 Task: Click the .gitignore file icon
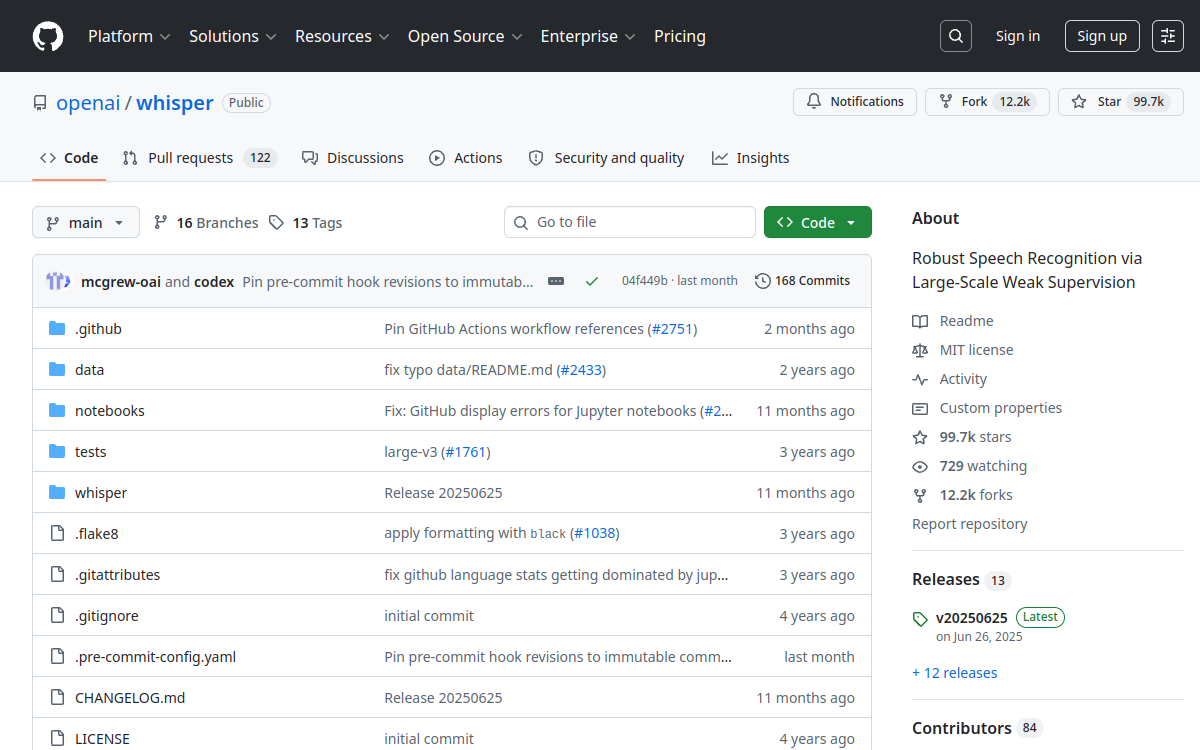point(57,616)
